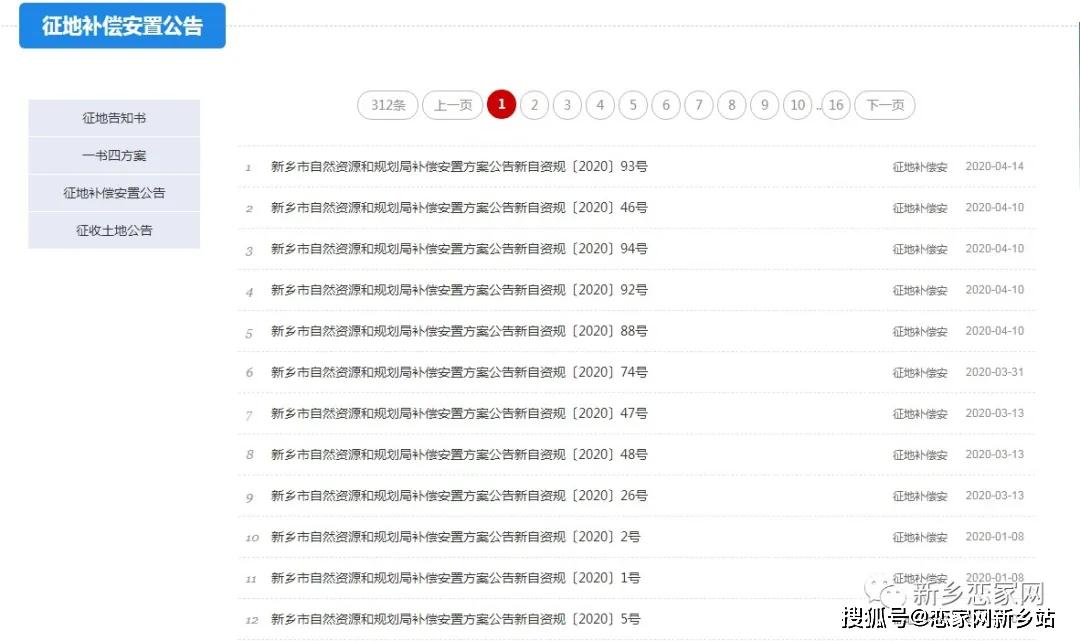Click date 2020-01-08 in the 2号 row
Screen dimensions: 1080x641
[x=995, y=537]
